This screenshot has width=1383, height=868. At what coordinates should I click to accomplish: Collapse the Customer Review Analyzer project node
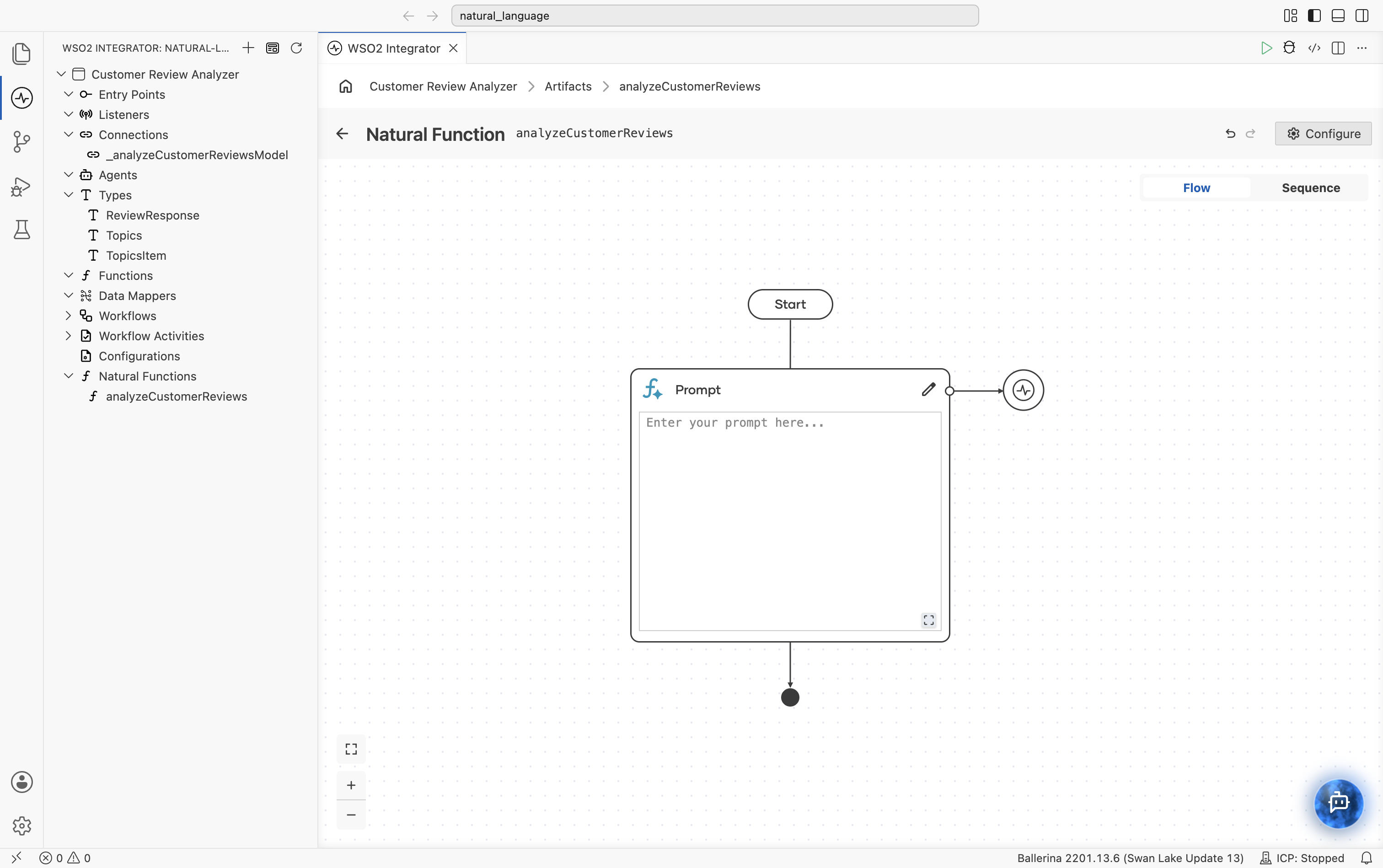[61, 74]
